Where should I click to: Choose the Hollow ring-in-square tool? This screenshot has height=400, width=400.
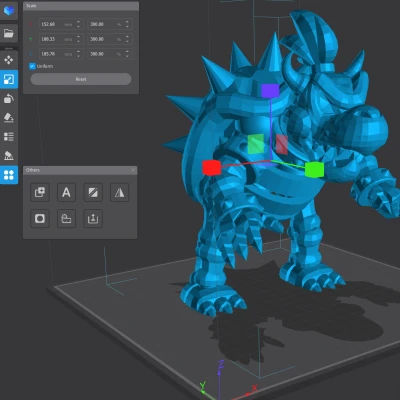(x=40, y=219)
